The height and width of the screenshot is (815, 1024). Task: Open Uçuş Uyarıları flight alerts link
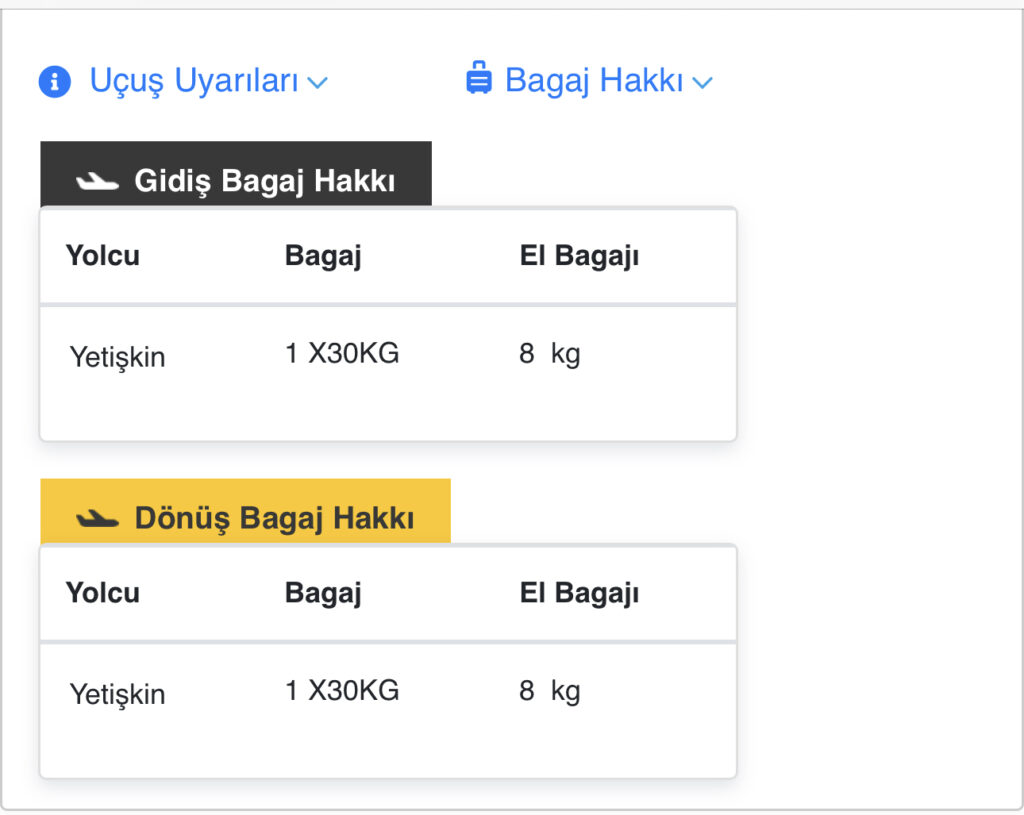click(194, 80)
